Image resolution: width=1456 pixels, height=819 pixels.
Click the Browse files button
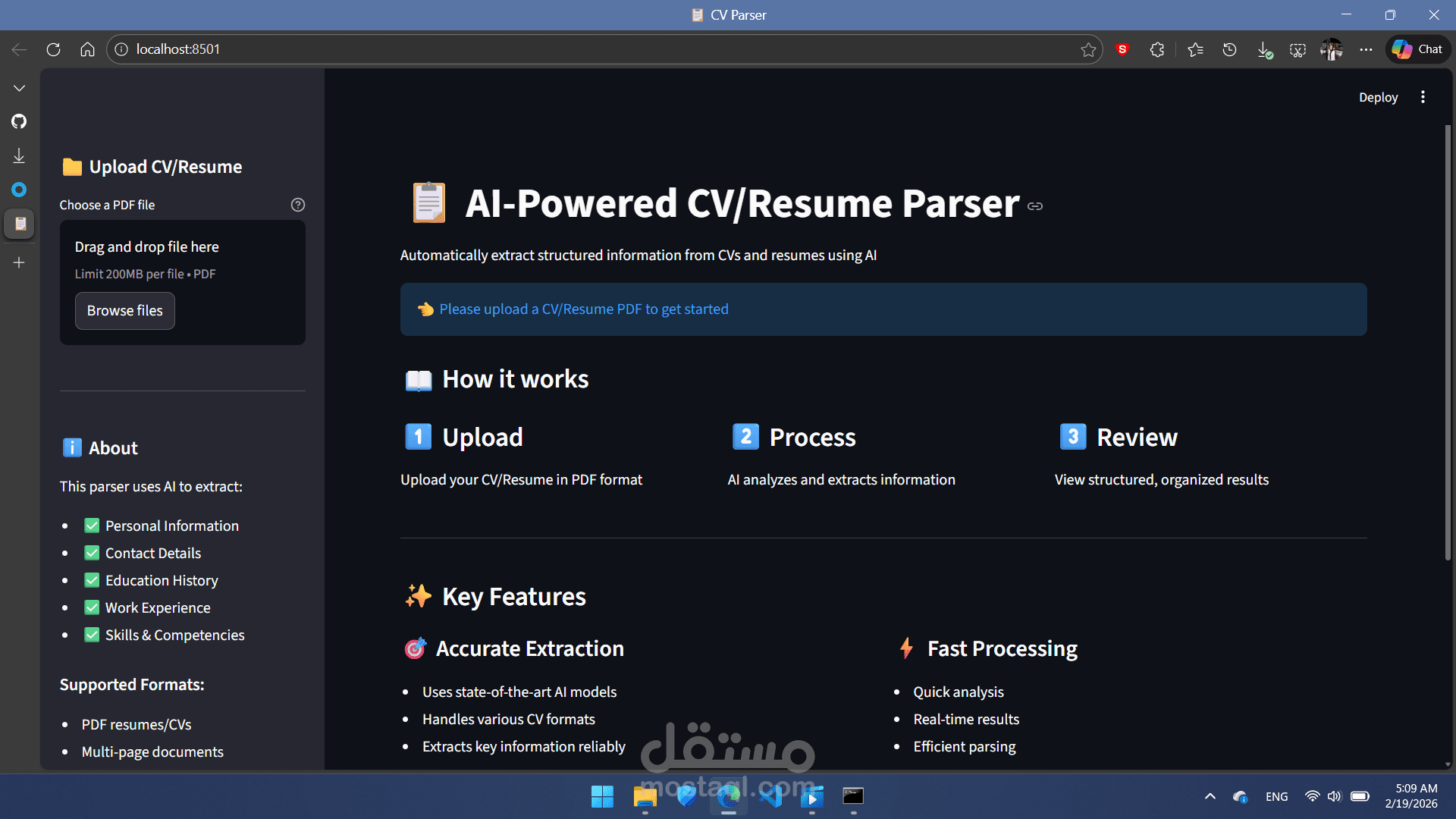(x=124, y=310)
